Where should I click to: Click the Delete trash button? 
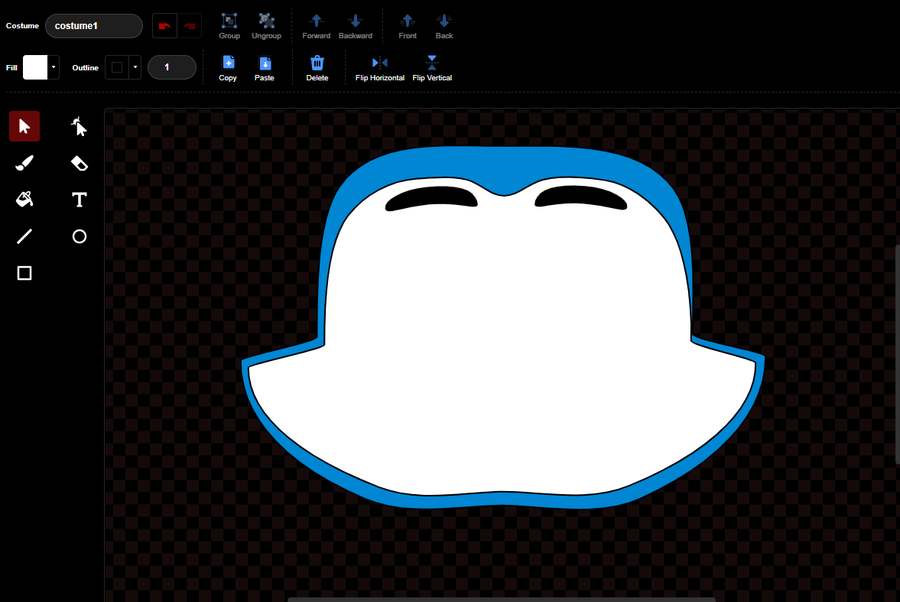click(317, 68)
